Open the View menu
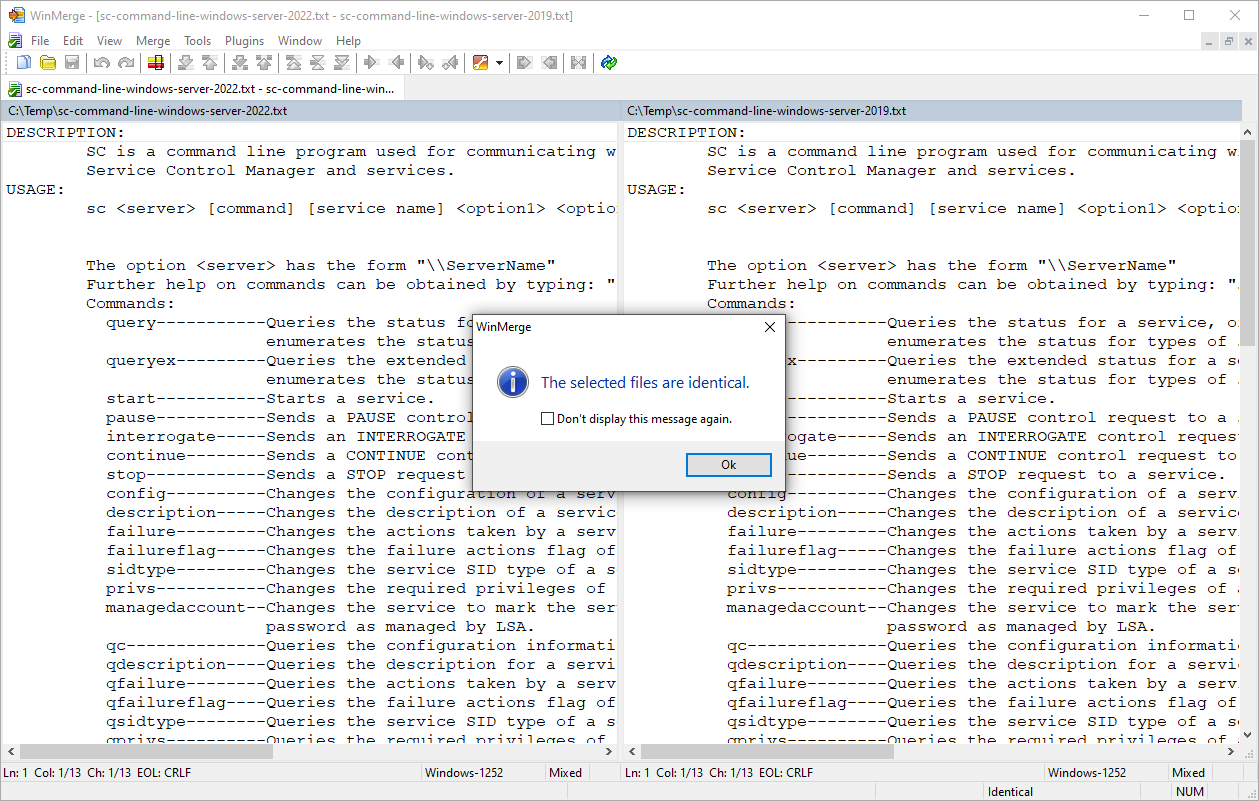This screenshot has height=801, width=1259. (x=109, y=41)
